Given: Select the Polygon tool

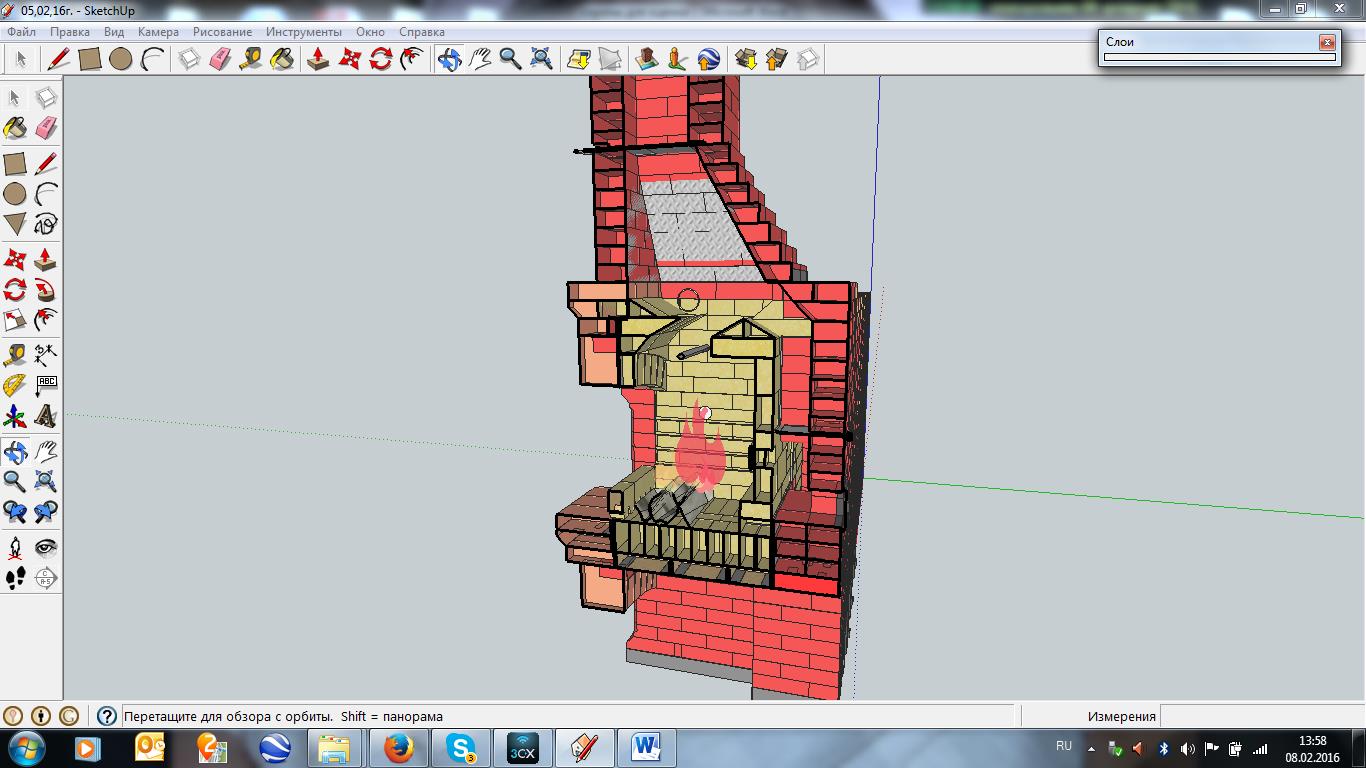Looking at the screenshot, I should pyautogui.click(x=15, y=224).
